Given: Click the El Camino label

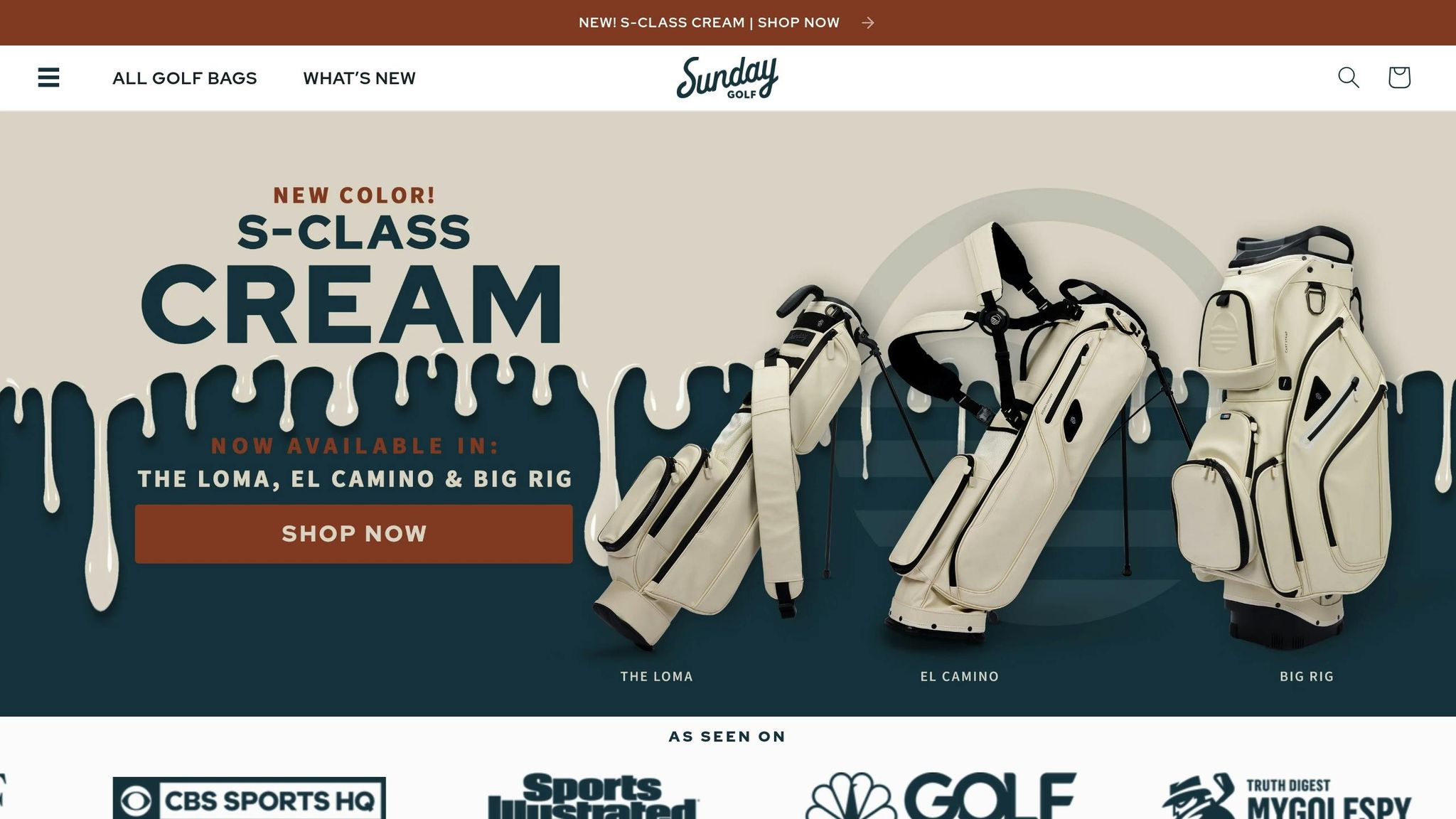Looking at the screenshot, I should [x=960, y=676].
